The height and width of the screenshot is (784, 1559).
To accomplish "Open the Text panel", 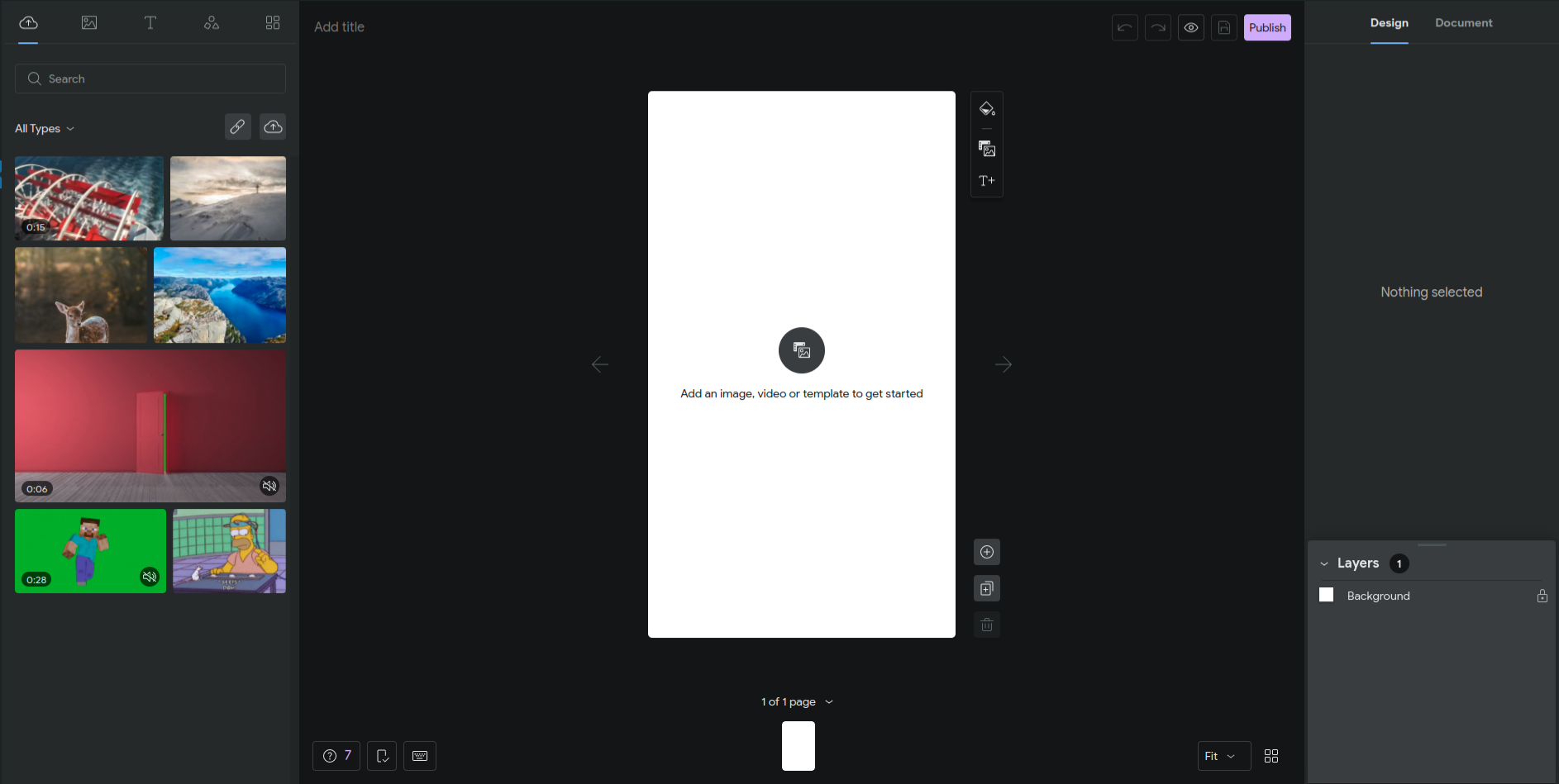I will click(x=150, y=22).
